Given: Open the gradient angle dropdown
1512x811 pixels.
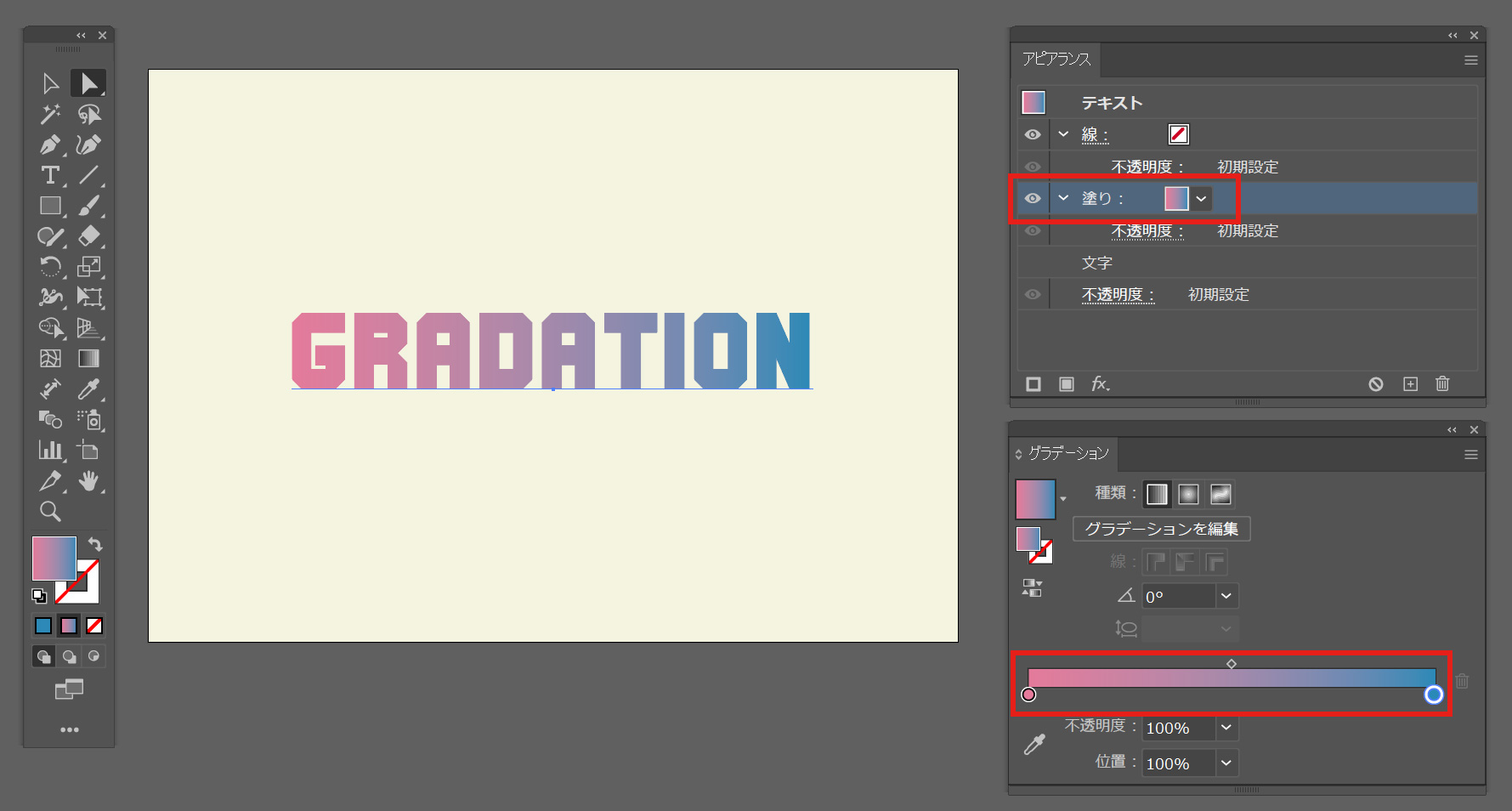Looking at the screenshot, I should point(1226,596).
